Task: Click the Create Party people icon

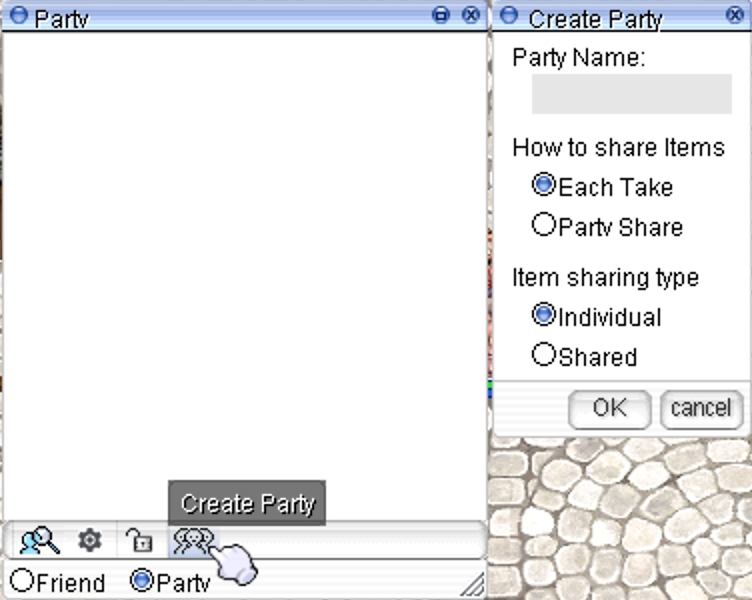Action: pyautogui.click(x=192, y=542)
